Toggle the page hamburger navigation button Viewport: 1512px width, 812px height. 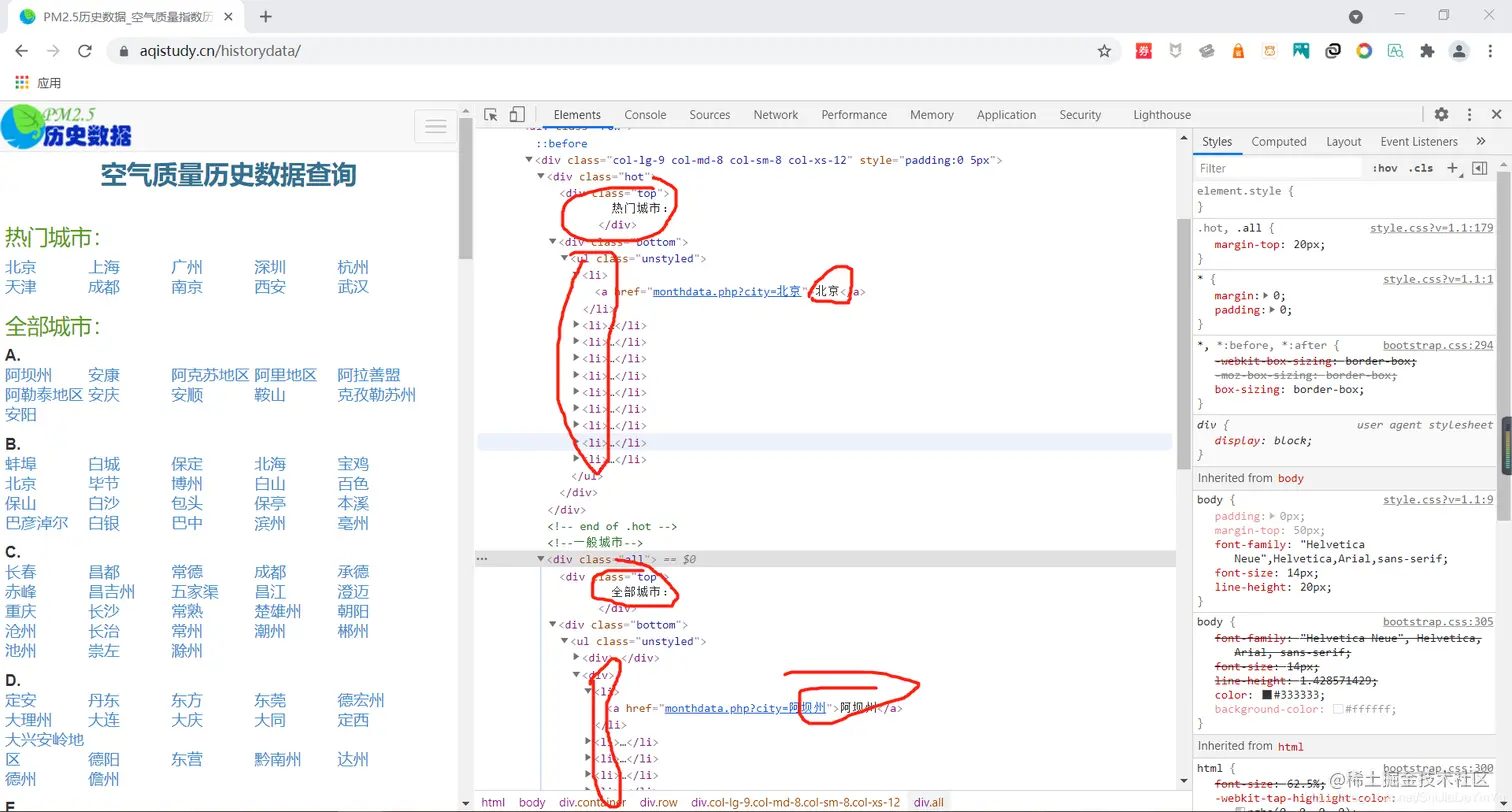point(435,126)
